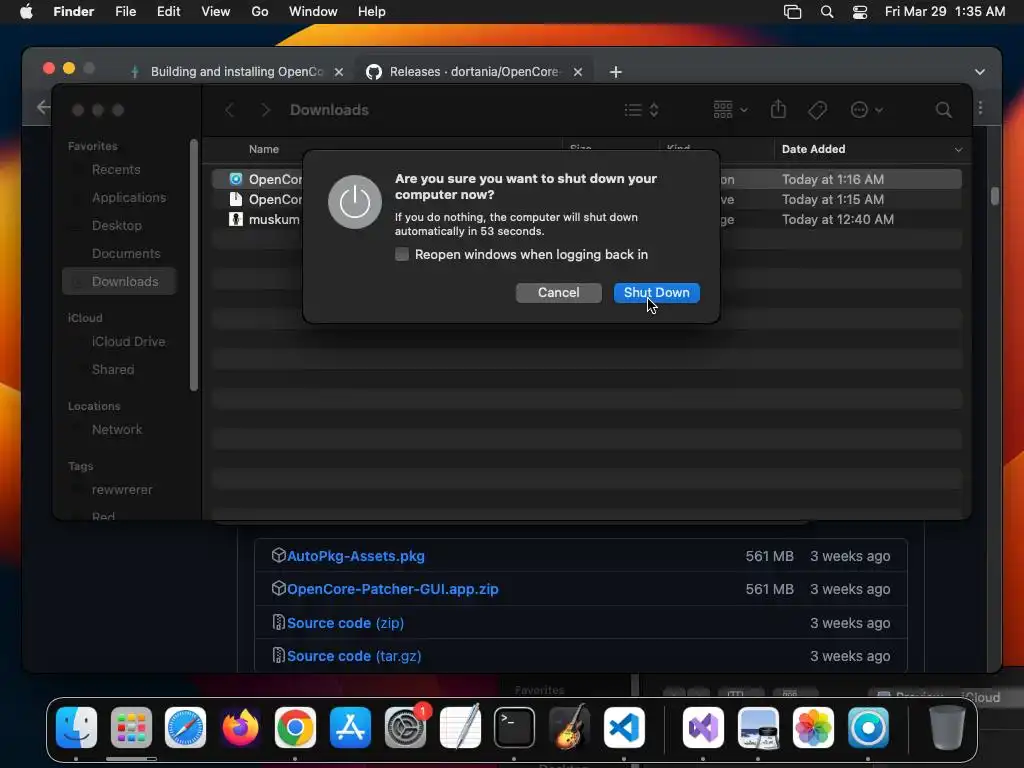Go forward in Finder Downloads window
Image resolution: width=1024 pixels, height=768 pixels.
point(265,110)
